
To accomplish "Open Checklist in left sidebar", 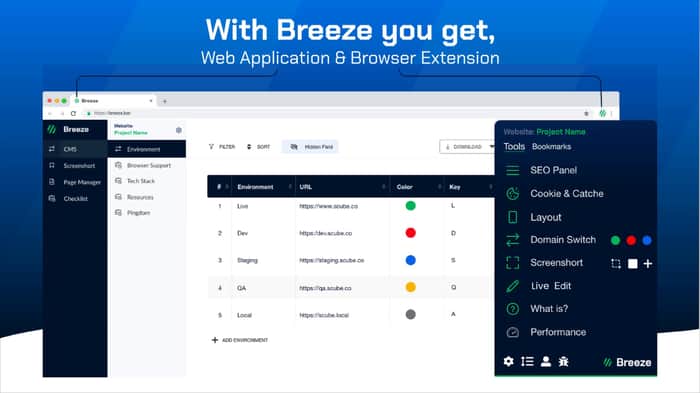I will coord(75,199).
